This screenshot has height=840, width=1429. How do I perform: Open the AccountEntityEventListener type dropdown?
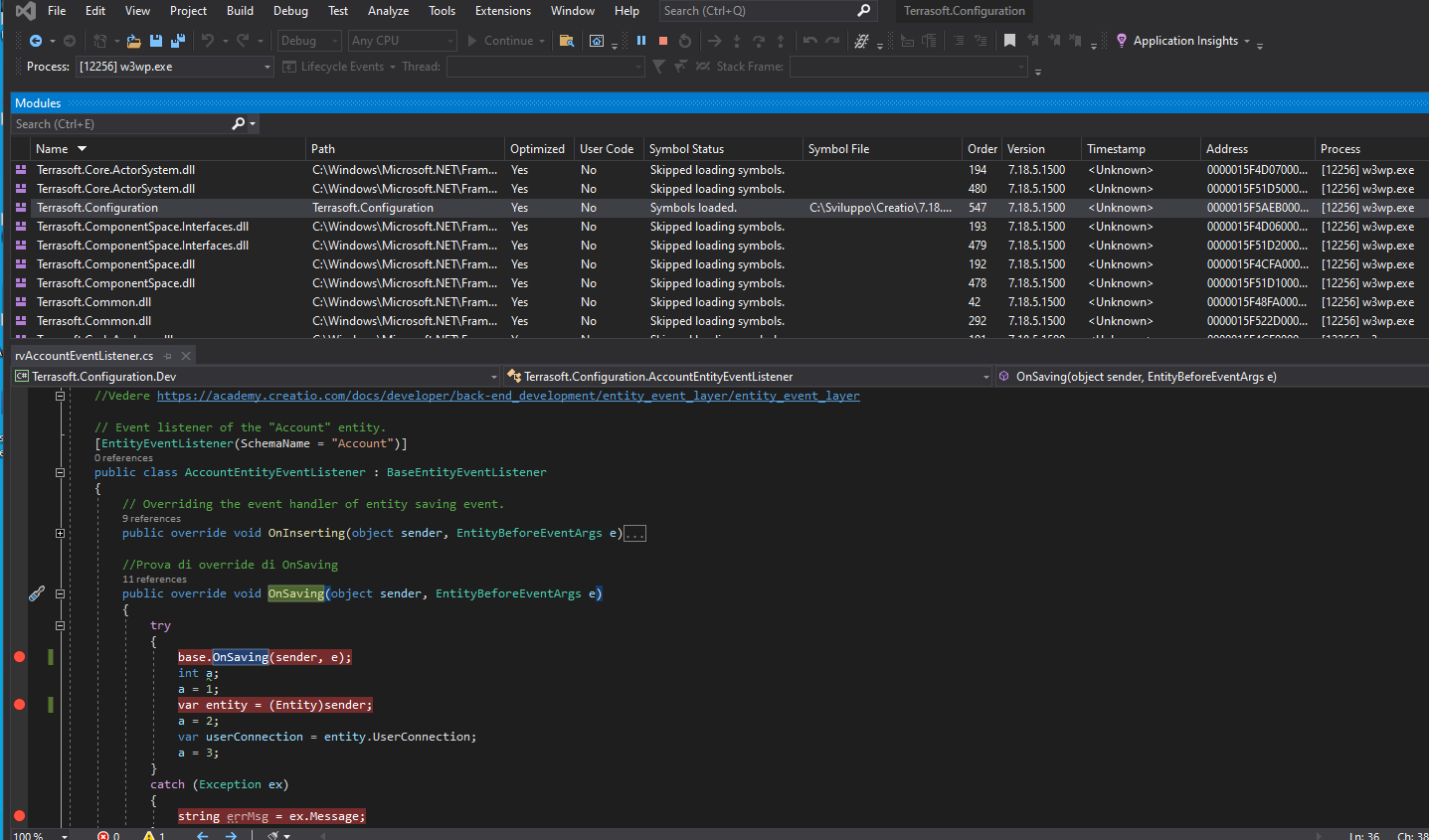(x=748, y=377)
